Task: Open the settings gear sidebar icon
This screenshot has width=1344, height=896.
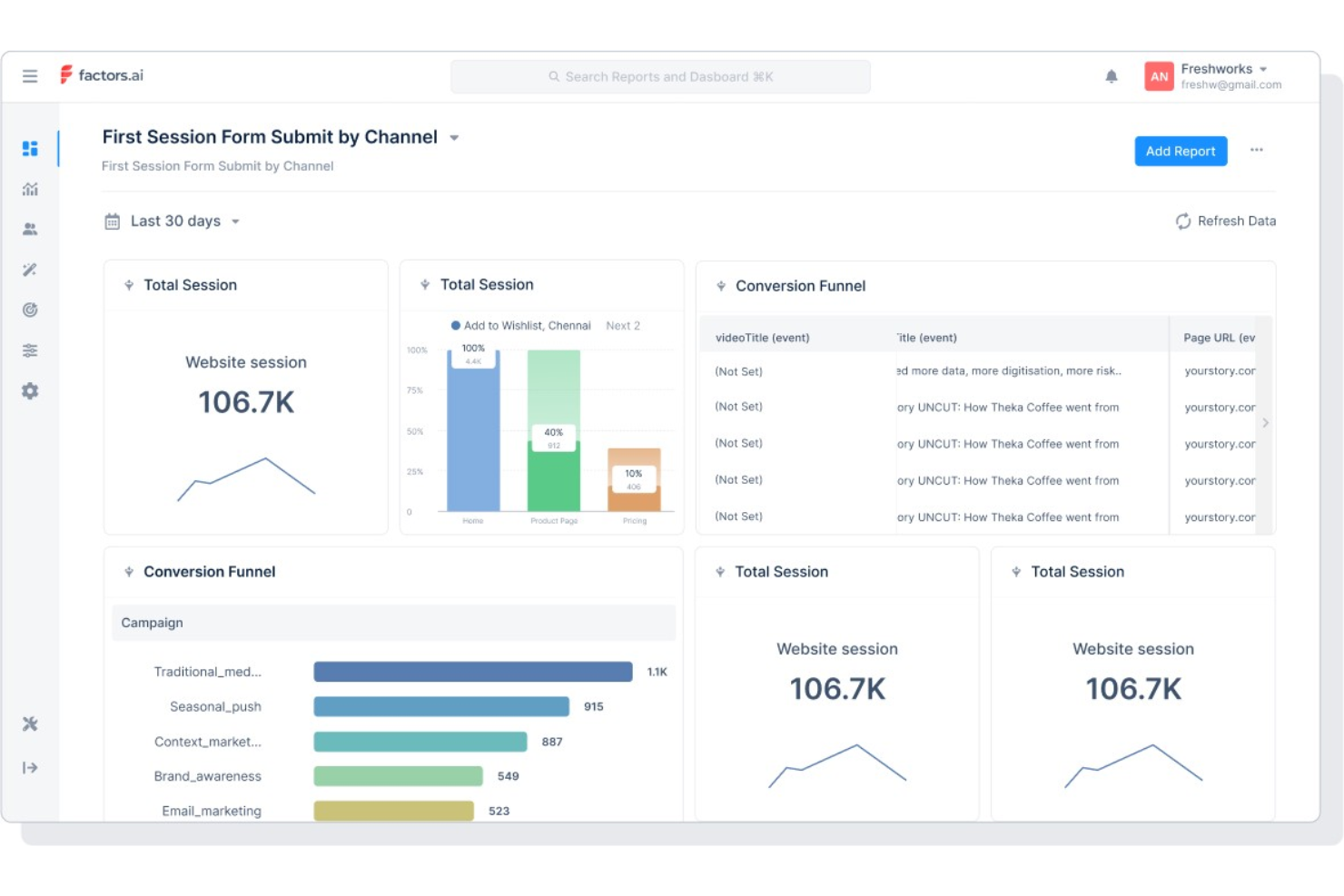Action: tap(30, 391)
